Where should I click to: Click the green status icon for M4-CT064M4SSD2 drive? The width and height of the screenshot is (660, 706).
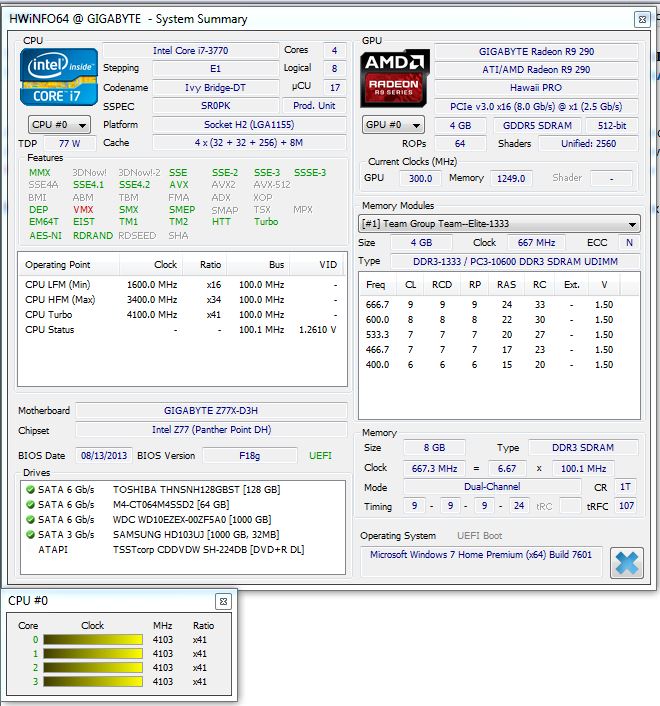(x=31, y=504)
